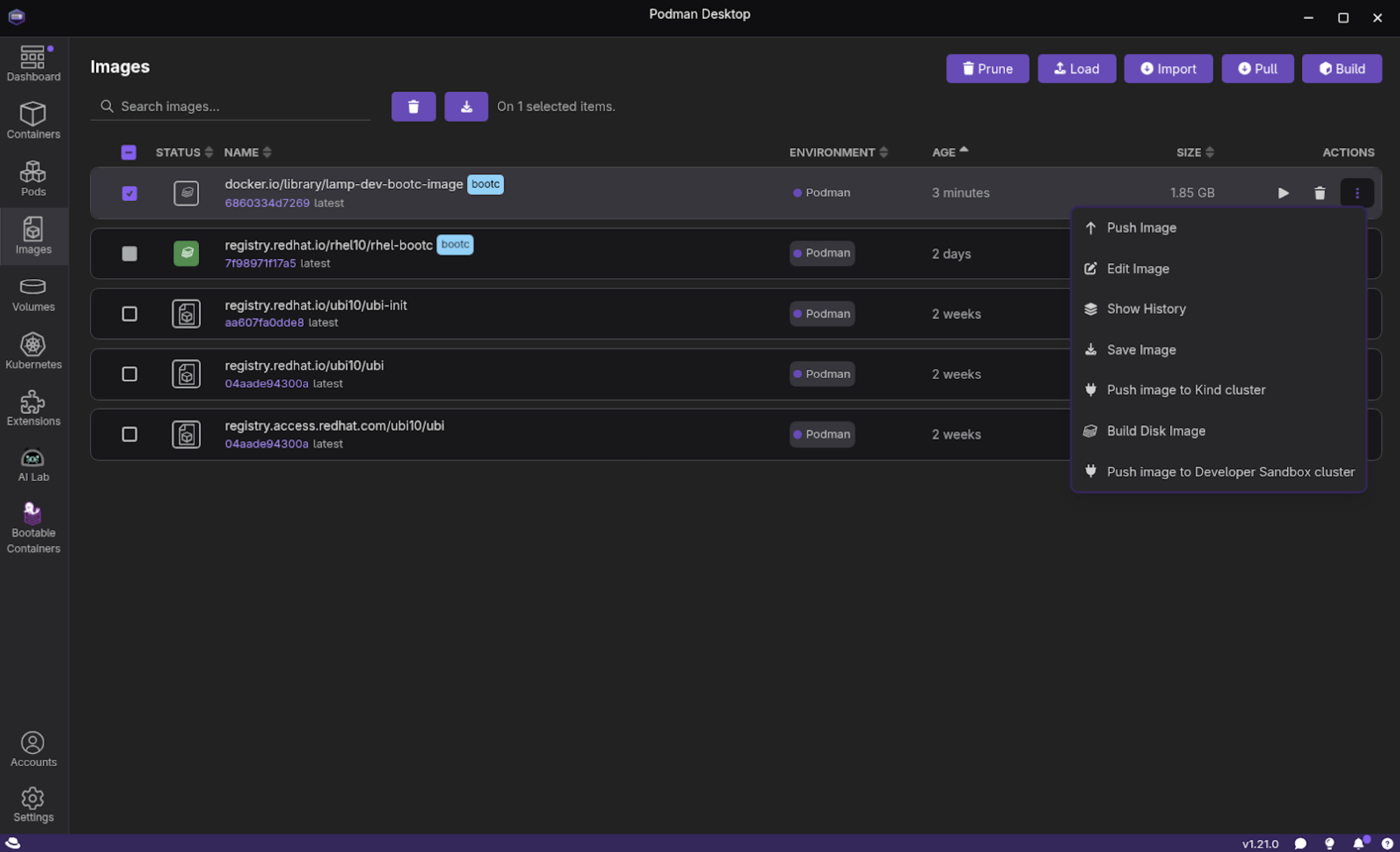Open image details via the 7f98971f17a5 ID link

tap(260, 263)
